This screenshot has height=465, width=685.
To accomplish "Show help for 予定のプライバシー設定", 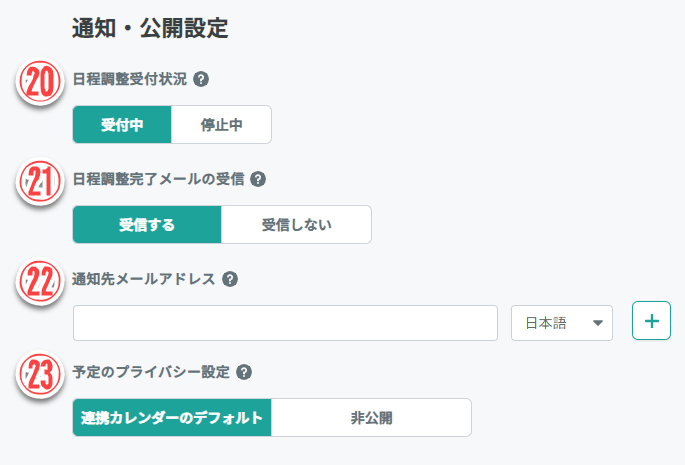I will [x=244, y=372].
